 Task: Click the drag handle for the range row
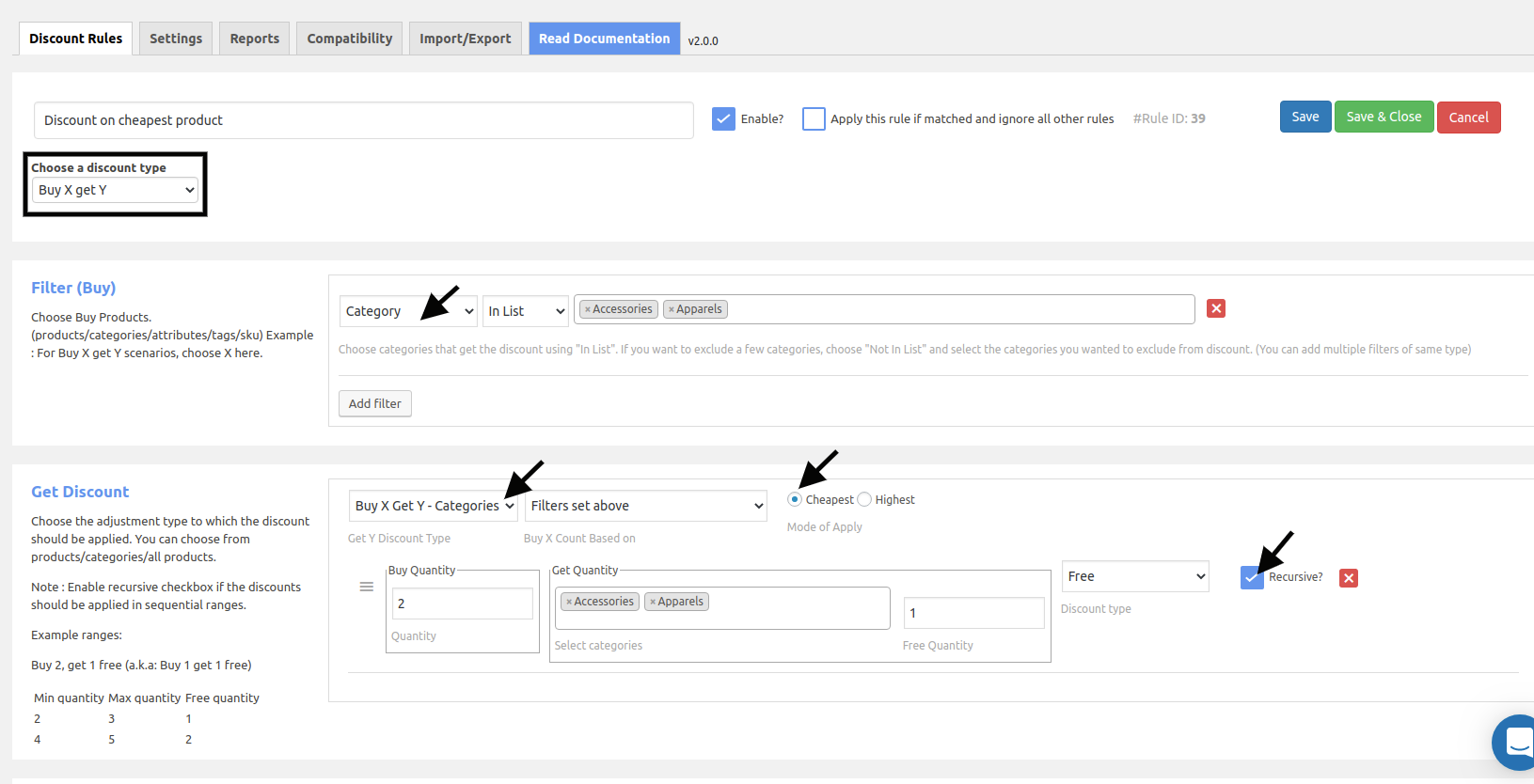(367, 587)
